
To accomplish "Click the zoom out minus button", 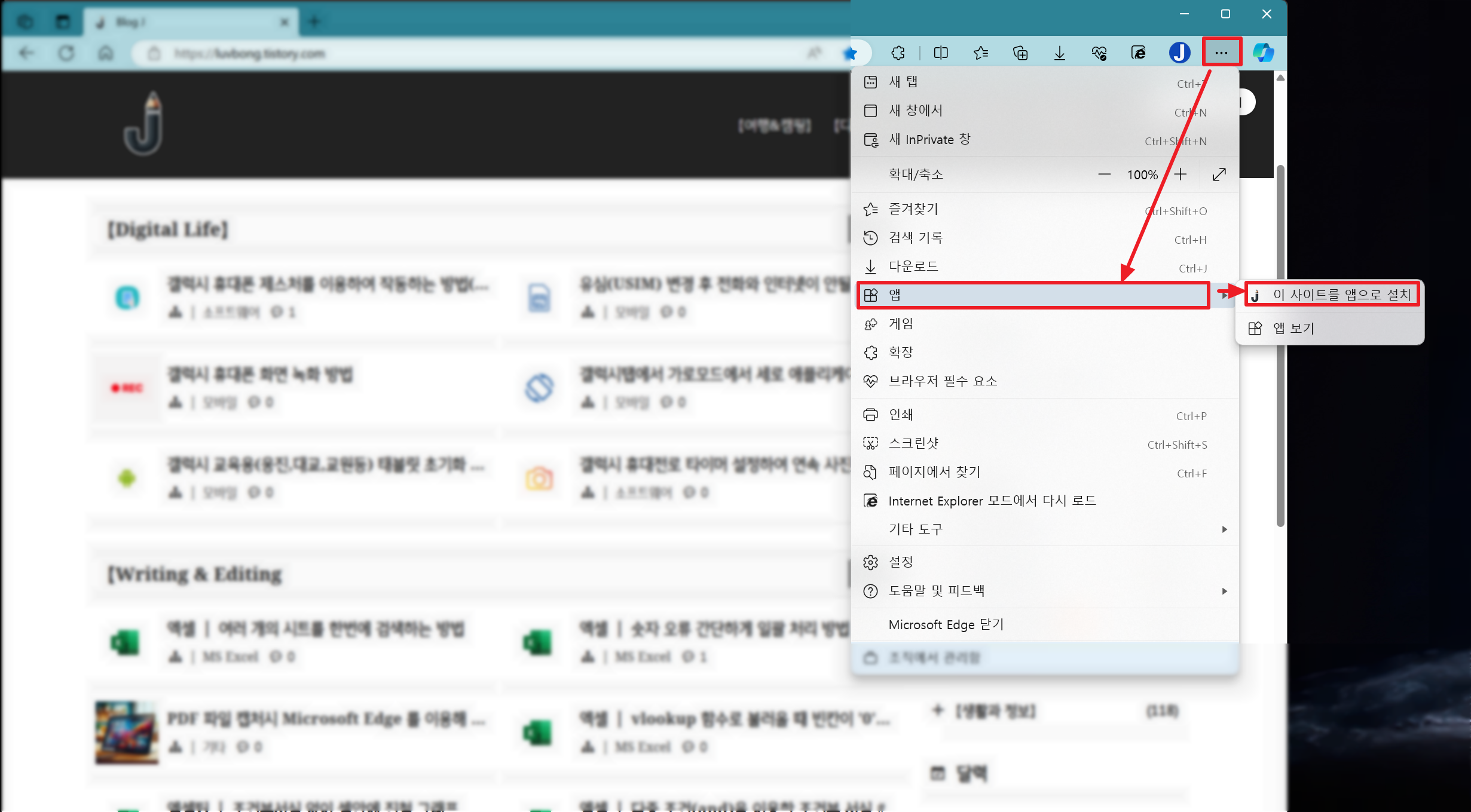I will 1104,174.
